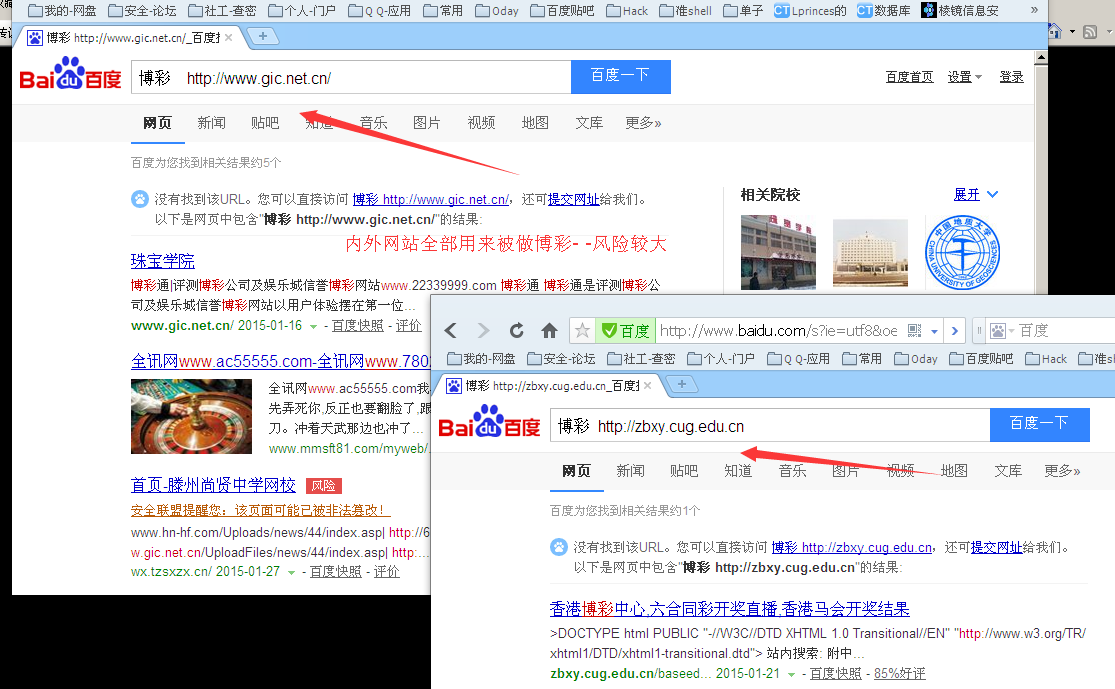
Task: Click the 百度一下 button in the back browser
Action: click(x=621, y=77)
